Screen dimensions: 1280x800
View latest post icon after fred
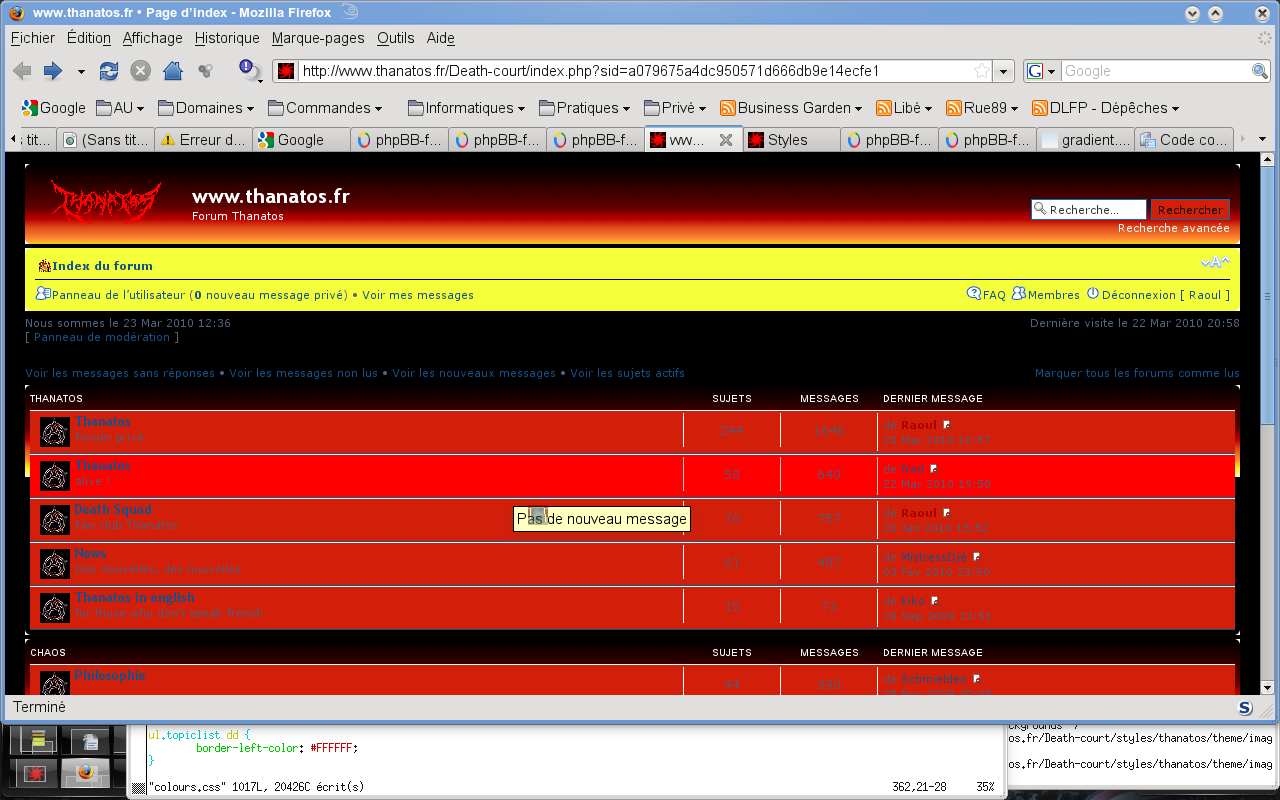(x=934, y=469)
